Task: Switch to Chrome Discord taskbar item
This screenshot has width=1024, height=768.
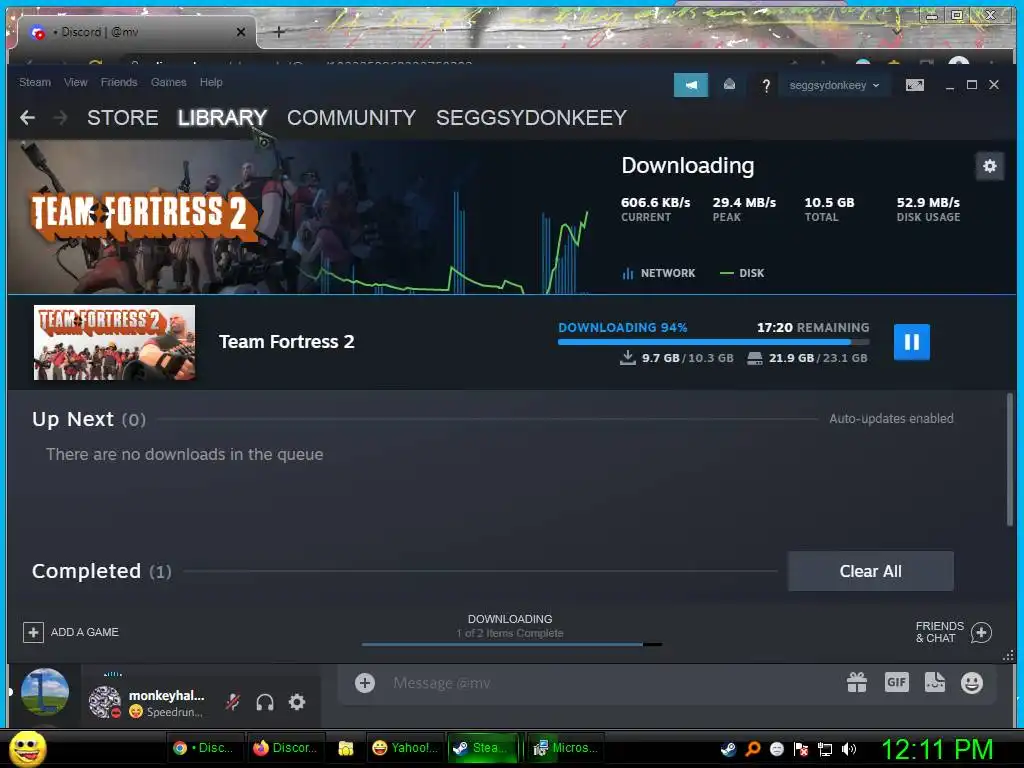Action: pyautogui.click(x=204, y=748)
